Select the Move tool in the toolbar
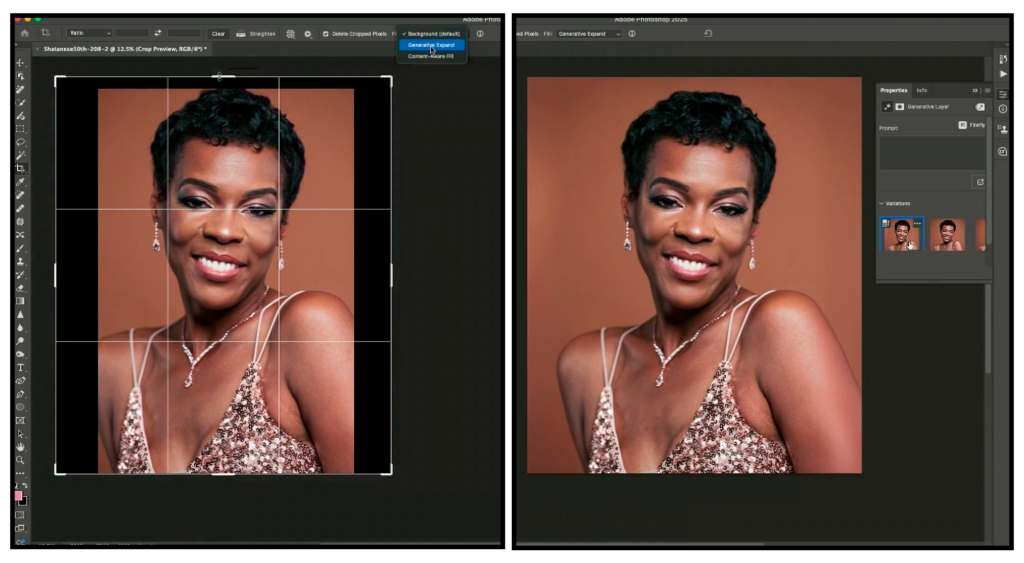The image size is (1024, 563). pos(20,63)
